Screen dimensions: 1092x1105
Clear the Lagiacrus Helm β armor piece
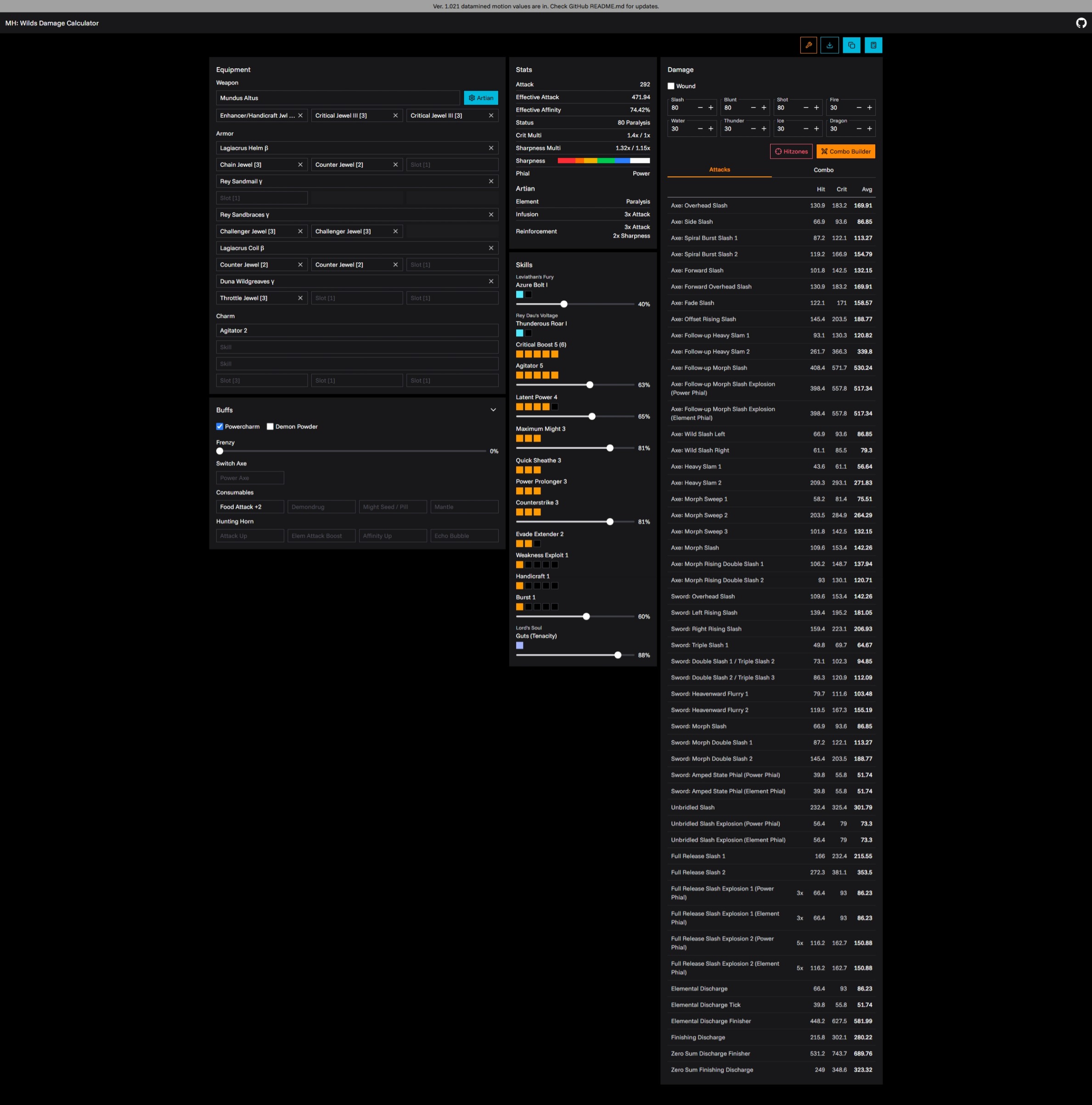click(490, 148)
